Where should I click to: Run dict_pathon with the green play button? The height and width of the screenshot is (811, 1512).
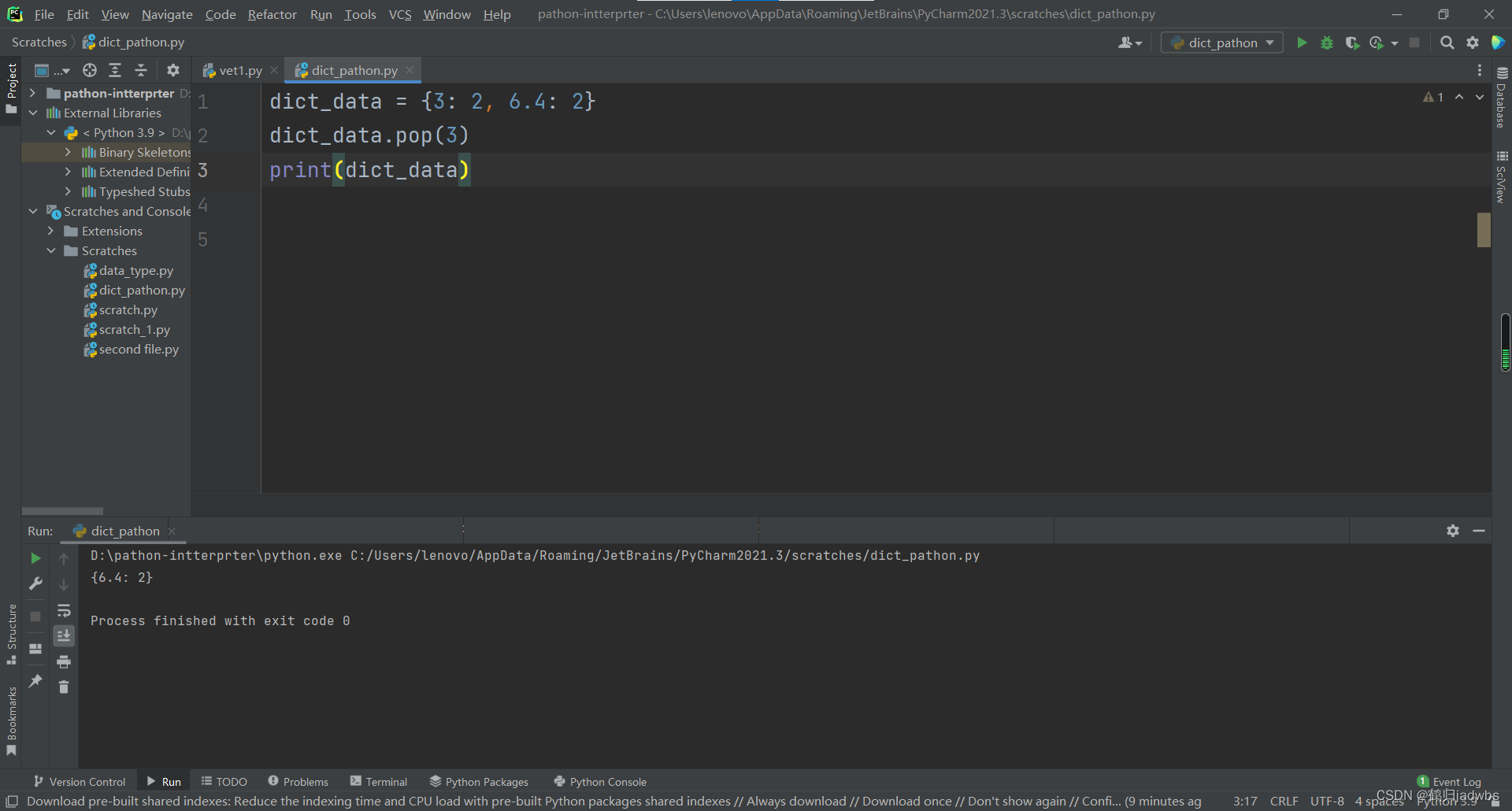tap(1302, 43)
